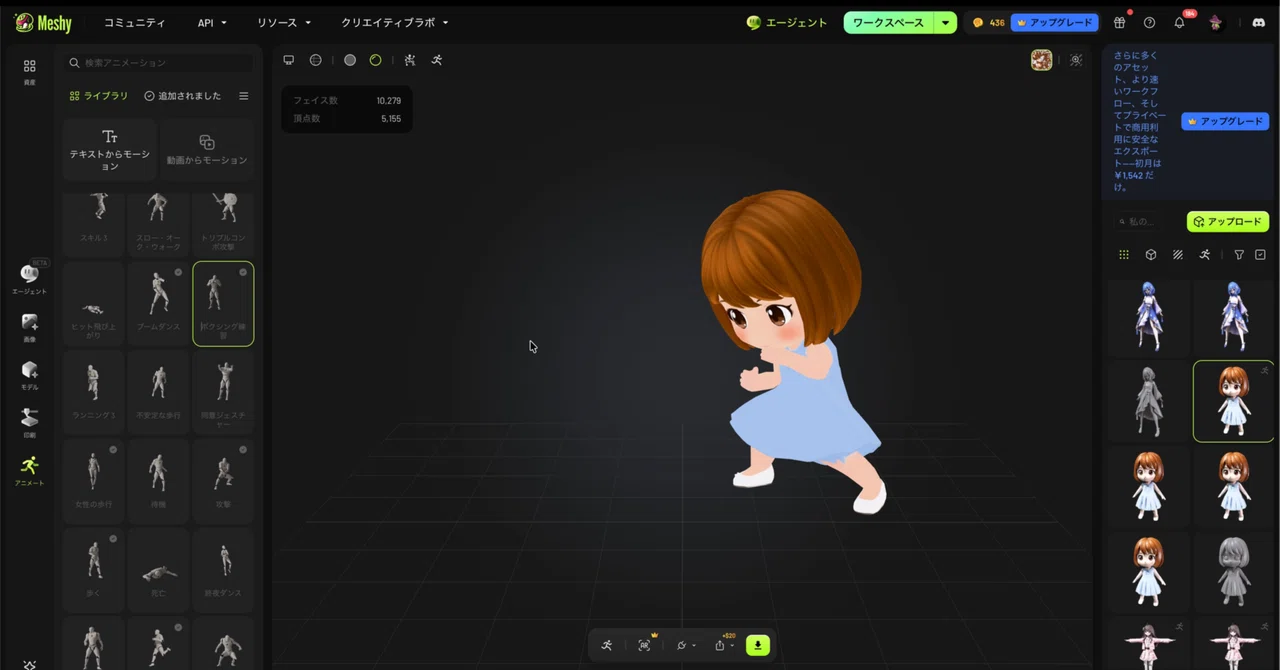Click the running figure icon in top viewport toolbar

[437, 60]
